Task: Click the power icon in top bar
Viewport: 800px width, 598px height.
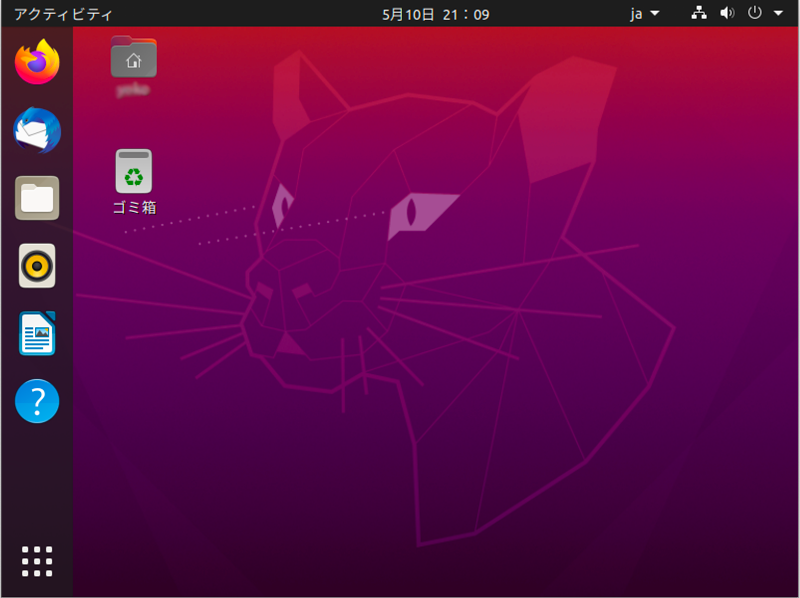Action: click(x=755, y=13)
